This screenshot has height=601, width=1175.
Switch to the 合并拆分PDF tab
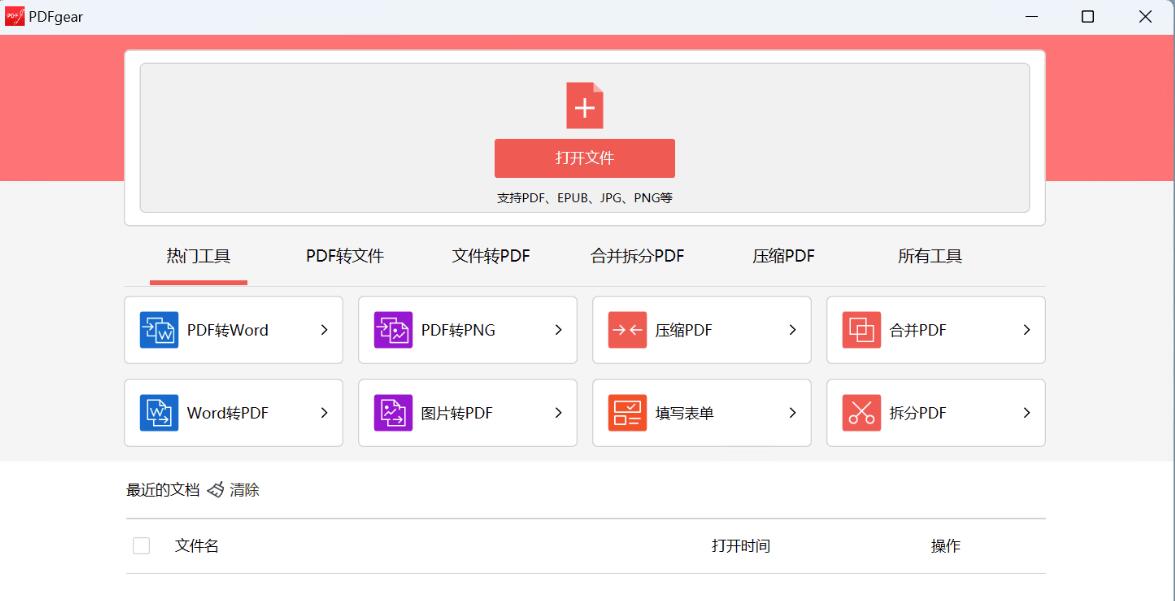tap(638, 256)
